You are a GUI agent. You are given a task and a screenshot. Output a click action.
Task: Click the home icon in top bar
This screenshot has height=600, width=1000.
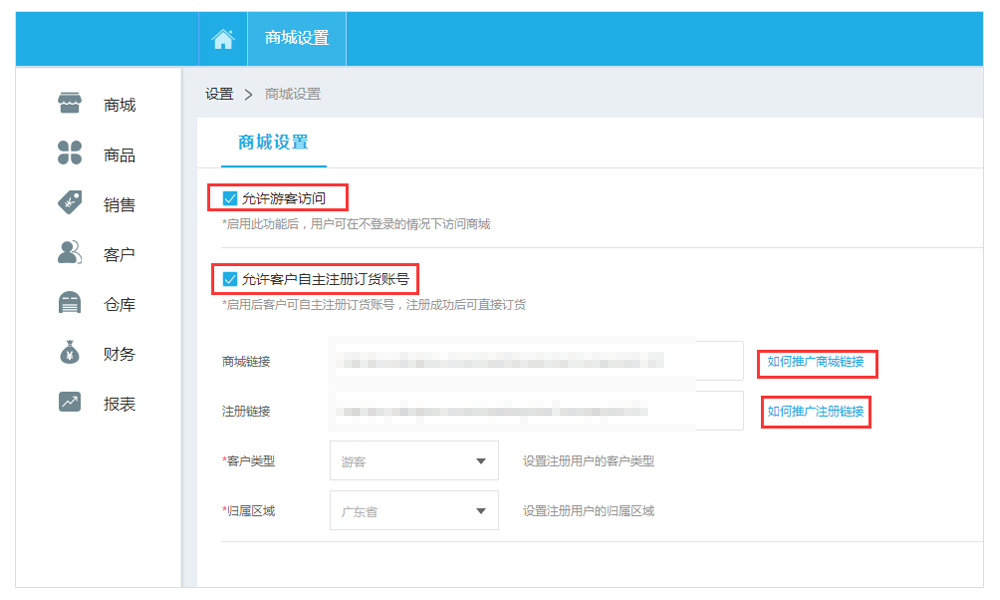tap(223, 39)
